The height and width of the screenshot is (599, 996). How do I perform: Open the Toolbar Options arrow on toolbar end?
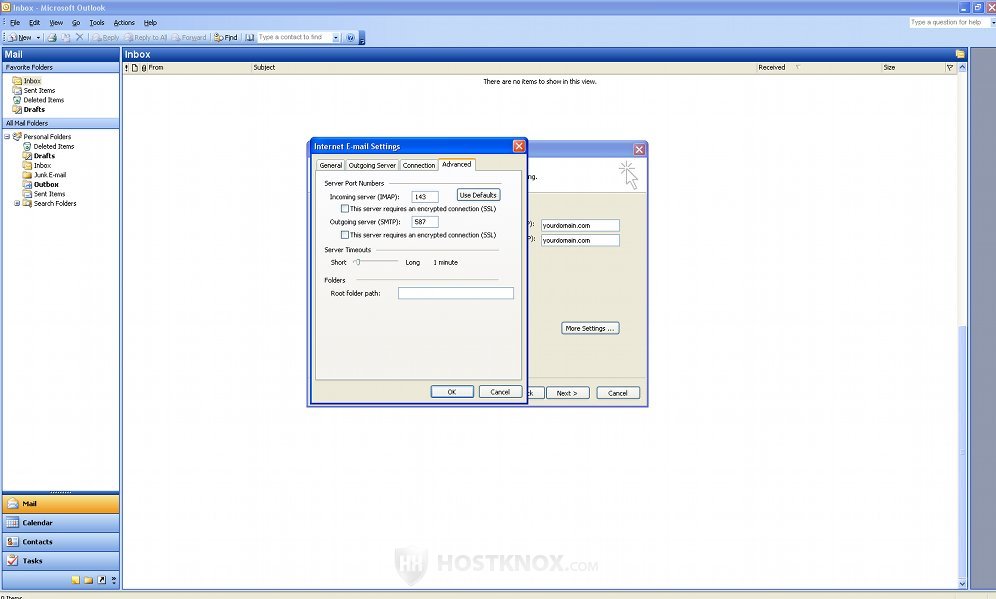[362, 38]
